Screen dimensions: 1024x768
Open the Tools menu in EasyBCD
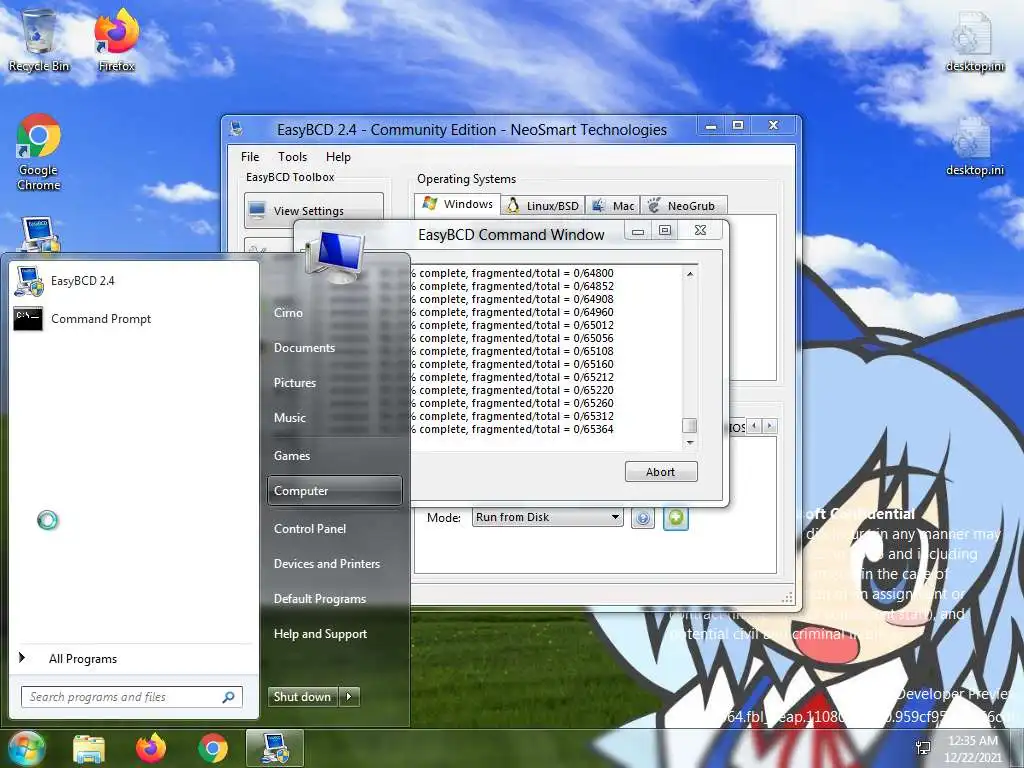(292, 157)
